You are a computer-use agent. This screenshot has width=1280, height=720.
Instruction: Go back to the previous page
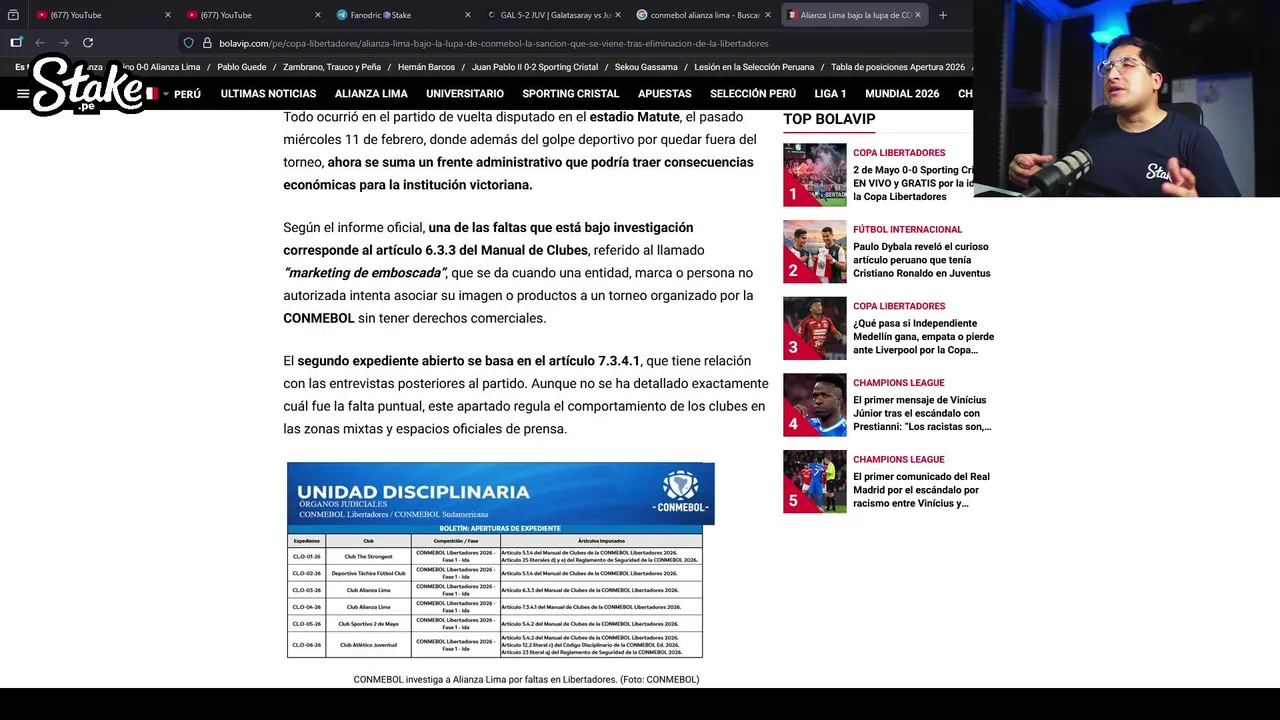[x=40, y=43]
